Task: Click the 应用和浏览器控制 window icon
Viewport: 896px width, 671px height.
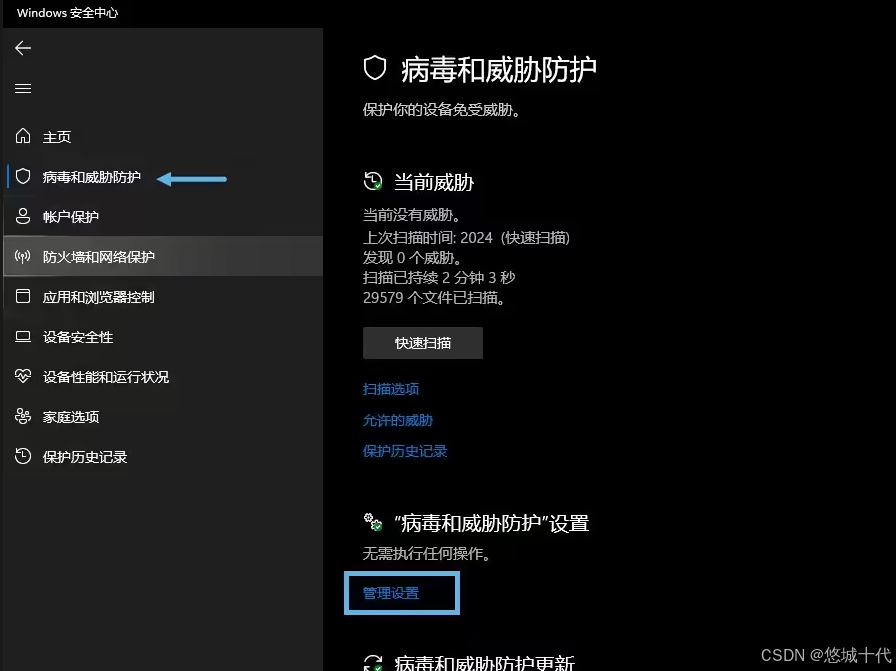Action: click(23, 296)
